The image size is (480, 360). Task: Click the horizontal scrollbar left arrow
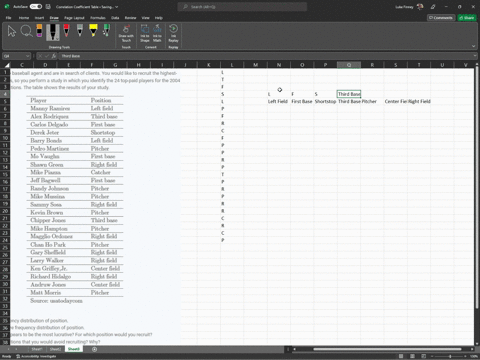294,349
